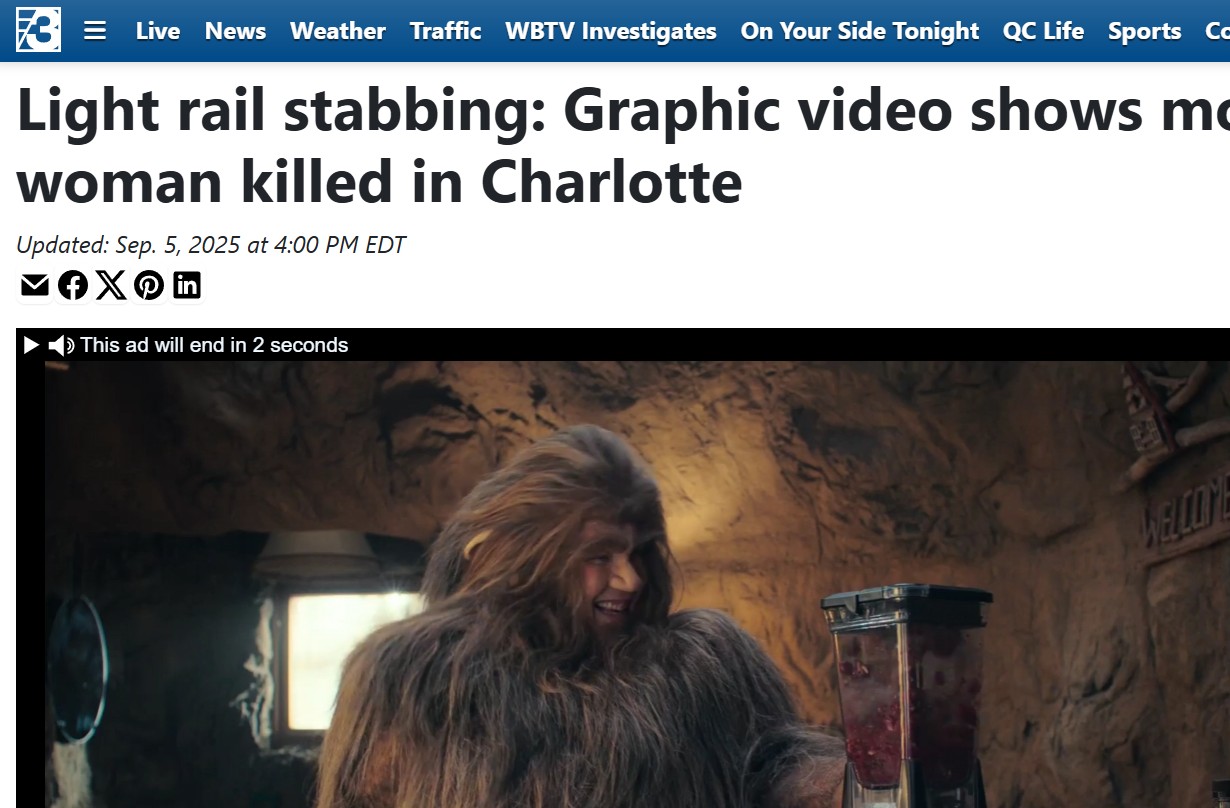
Task: Mute the video ad volume
Action: (x=61, y=345)
